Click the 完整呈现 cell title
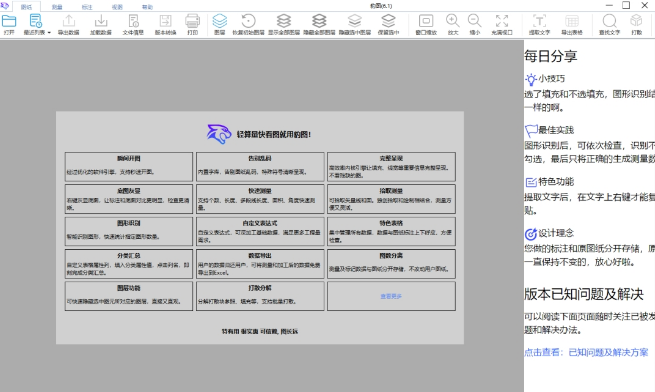The image size is (655, 392). click(x=391, y=158)
